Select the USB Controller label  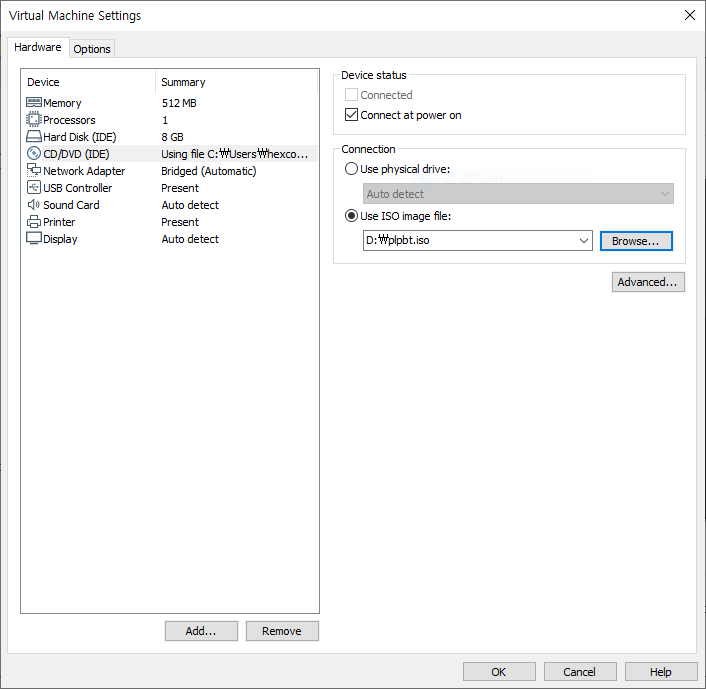(x=77, y=188)
